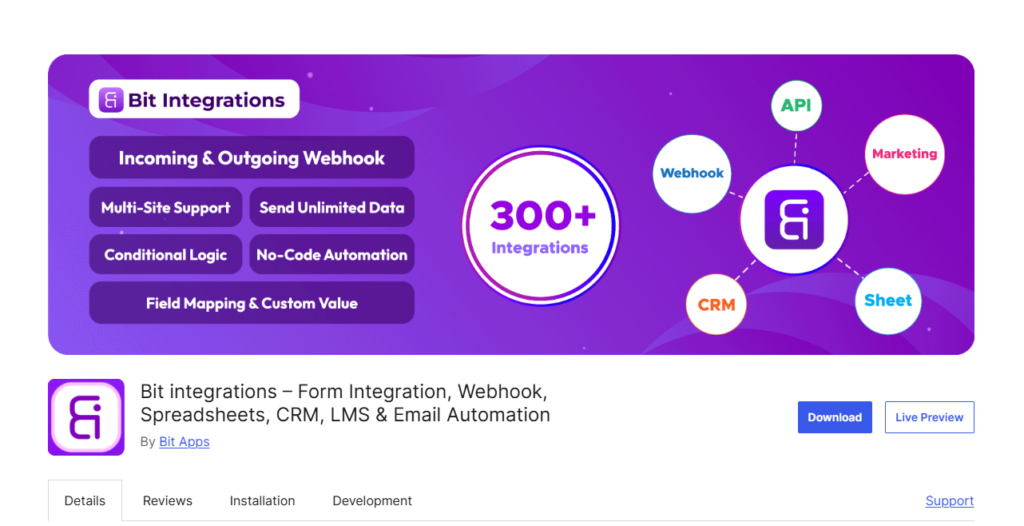Click the Download button
The height and width of the screenshot is (526, 1024).
click(x=835, y=417)
